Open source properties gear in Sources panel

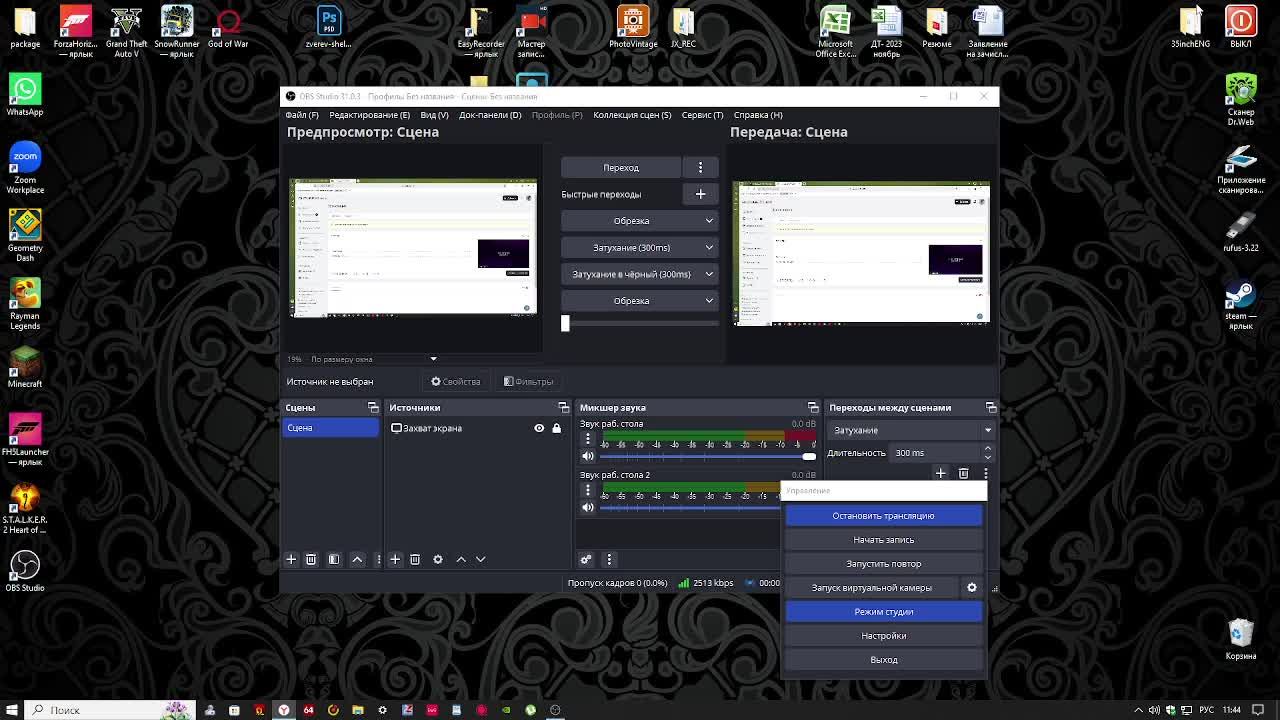[438, 559]
